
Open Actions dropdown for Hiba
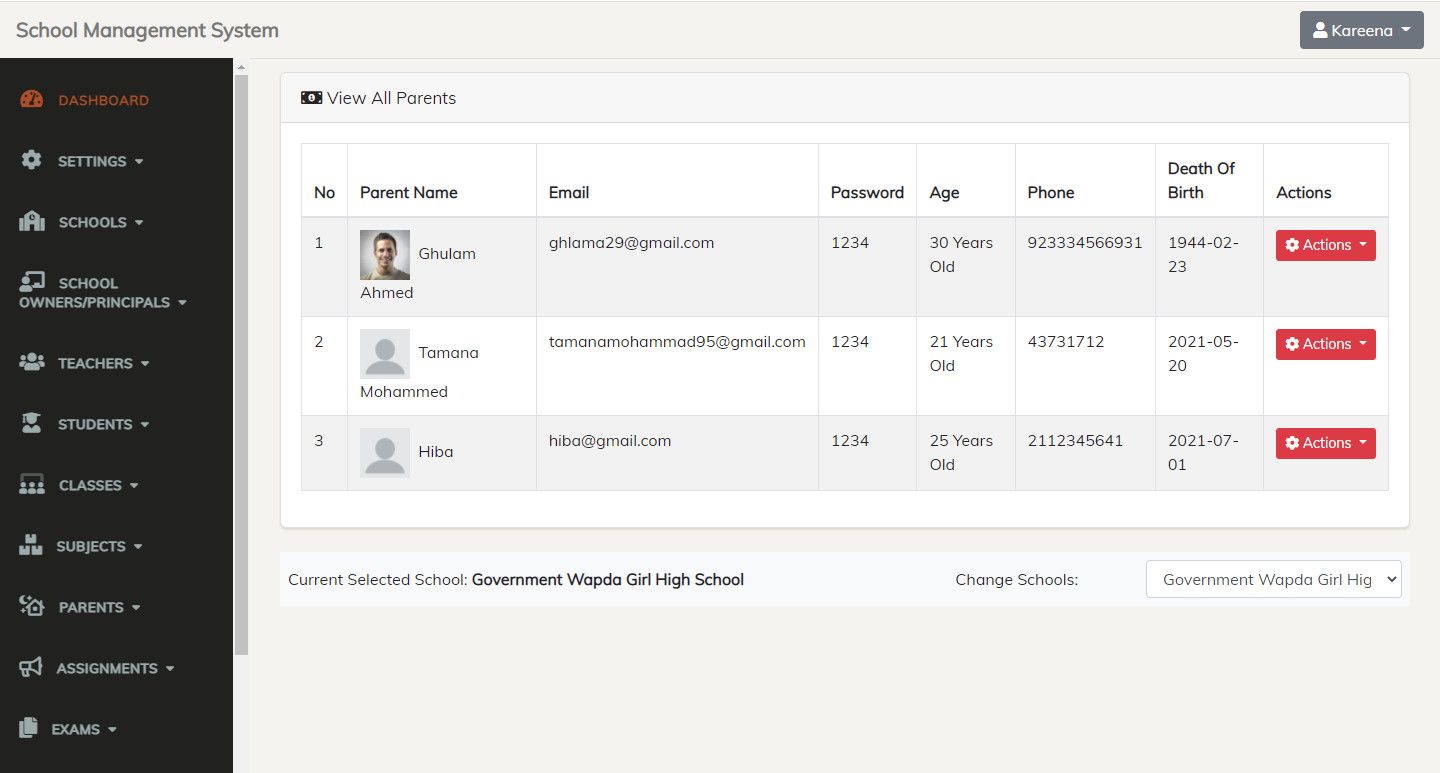(1325, 443)
